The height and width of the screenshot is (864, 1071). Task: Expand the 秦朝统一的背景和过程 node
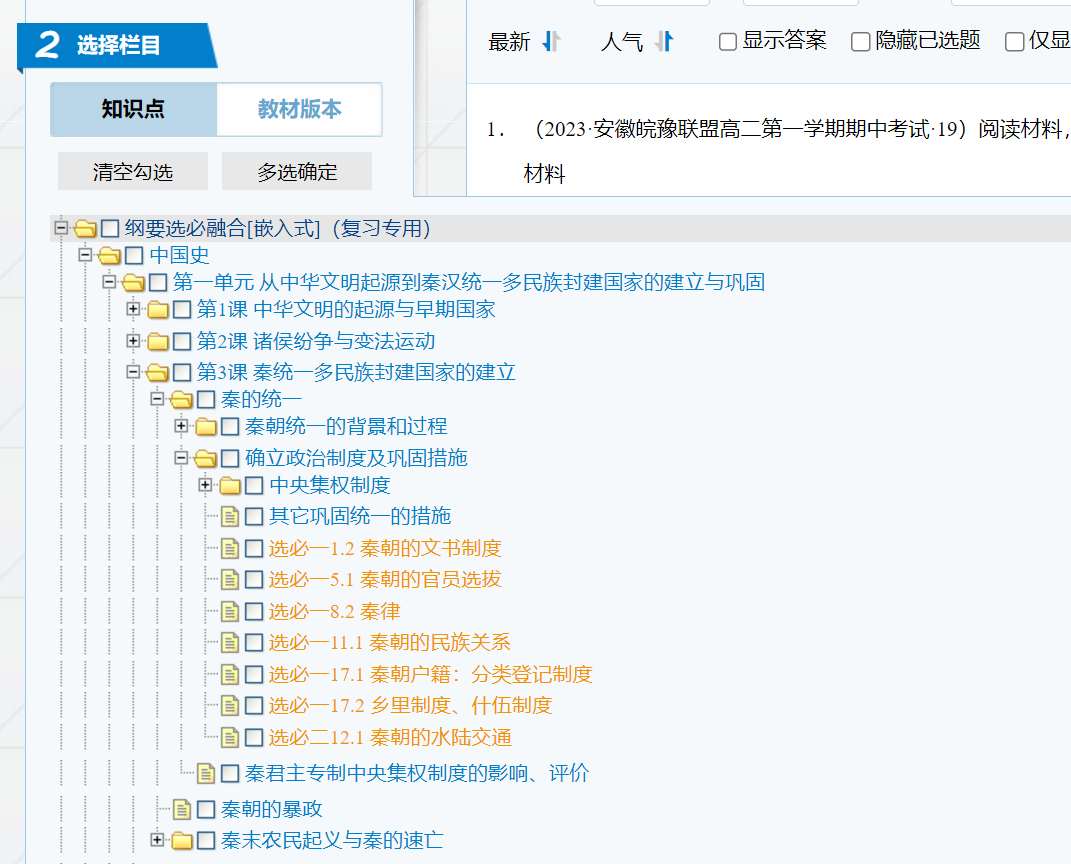pyautogui.click(x=181, y=427)
